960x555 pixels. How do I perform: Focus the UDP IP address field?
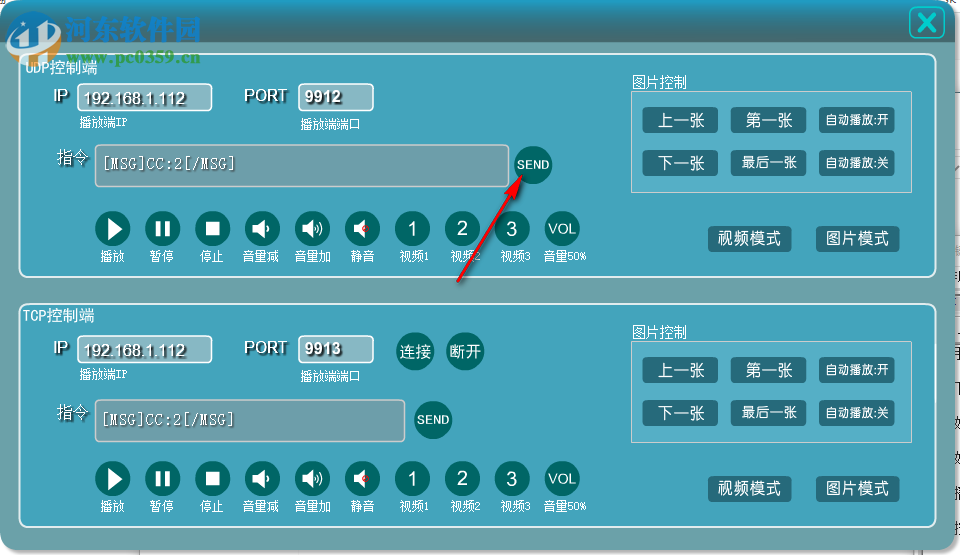(x=144, y=97)
